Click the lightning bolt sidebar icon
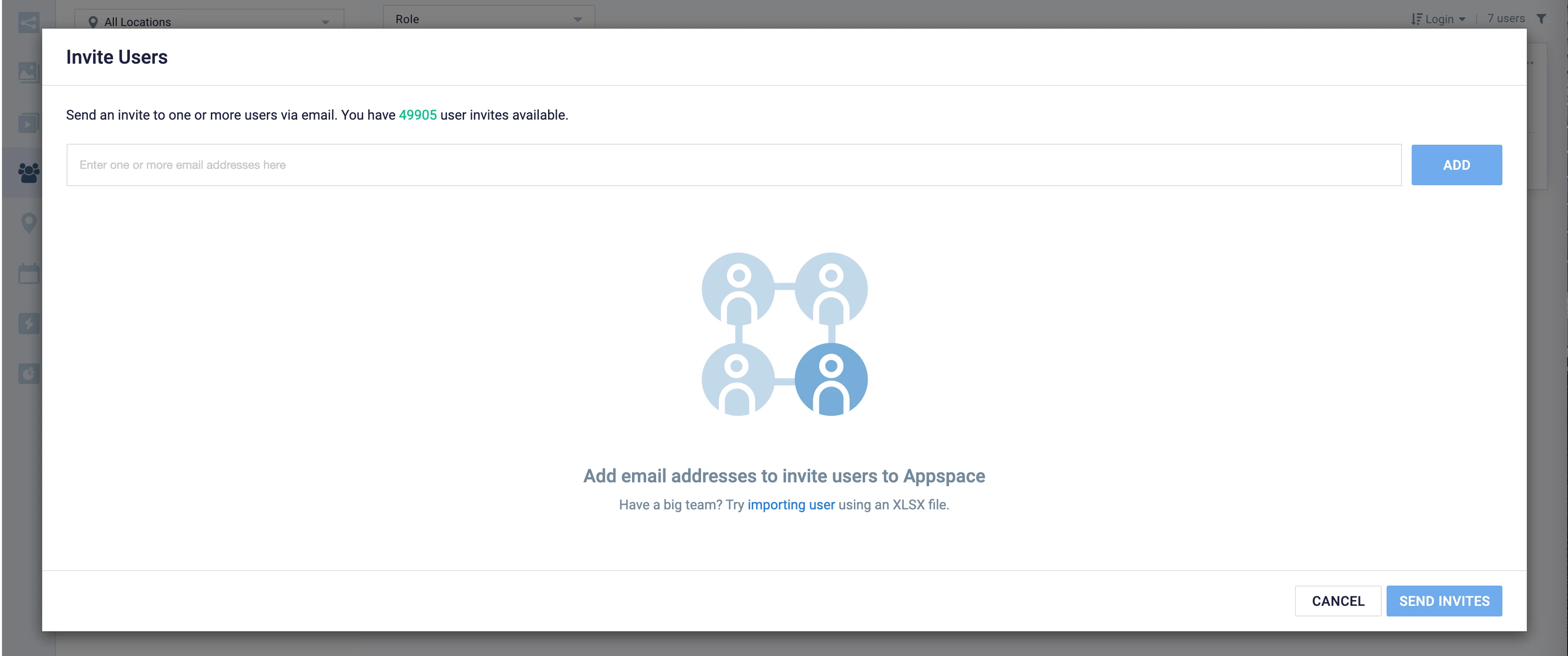This screenshot has height=656, width=1568. pyautogui.click(x=28, y=324)
